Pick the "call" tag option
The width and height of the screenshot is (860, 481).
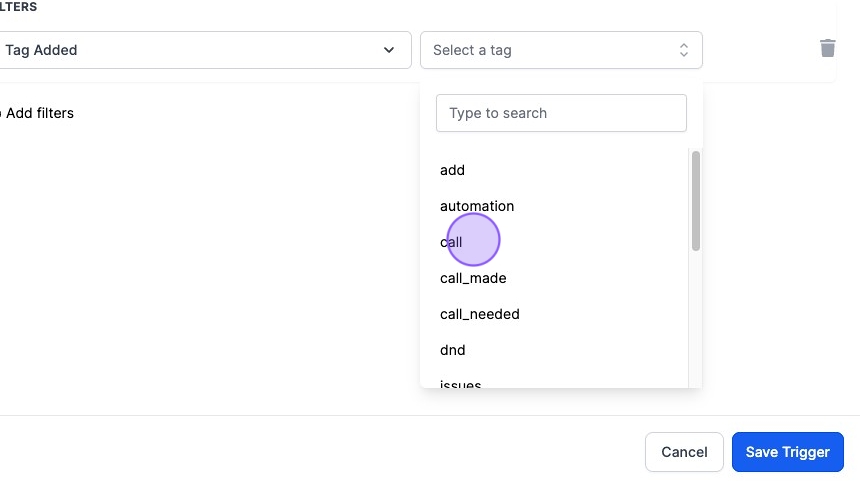(452, 242)
